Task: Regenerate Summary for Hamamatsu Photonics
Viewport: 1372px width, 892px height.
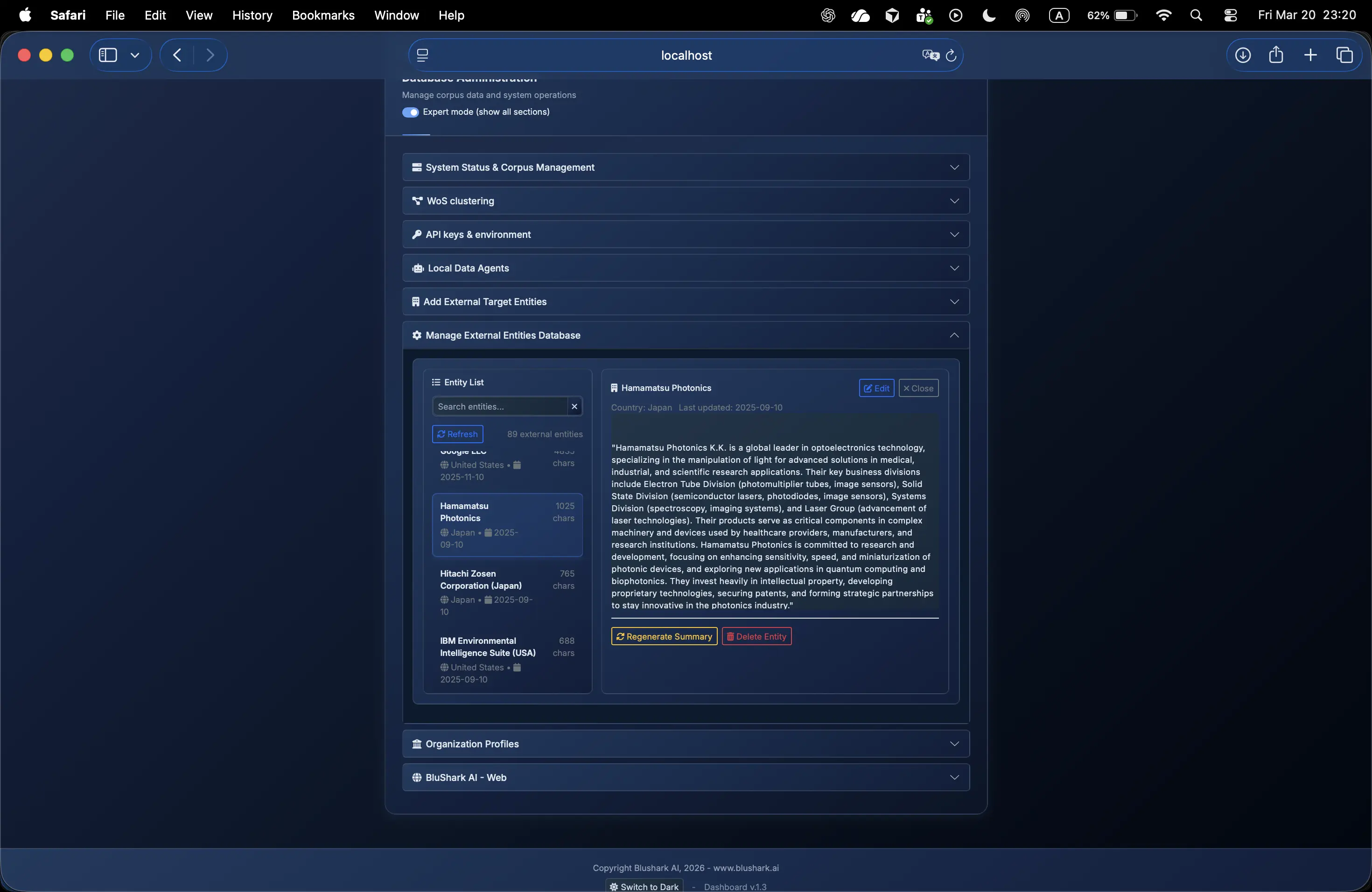Action: point(664,636)
